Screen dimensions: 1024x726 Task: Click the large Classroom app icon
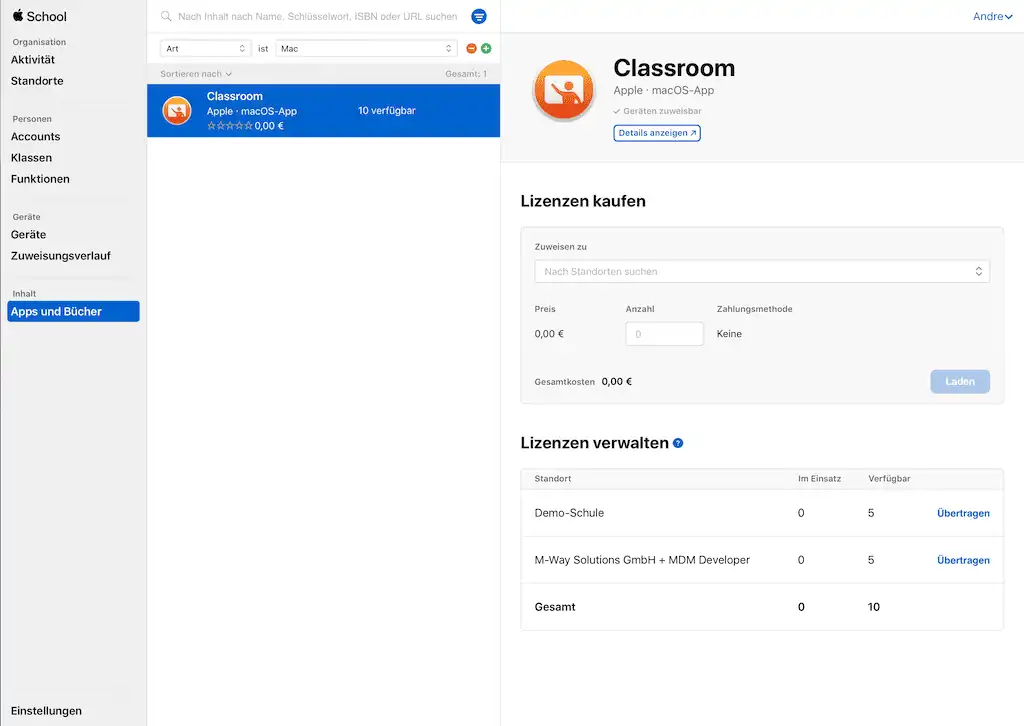point(564,91)
